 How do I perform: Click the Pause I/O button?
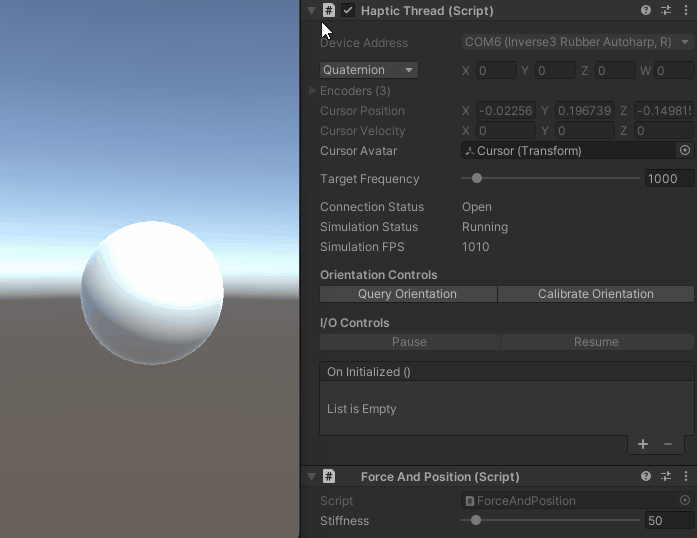409,341
